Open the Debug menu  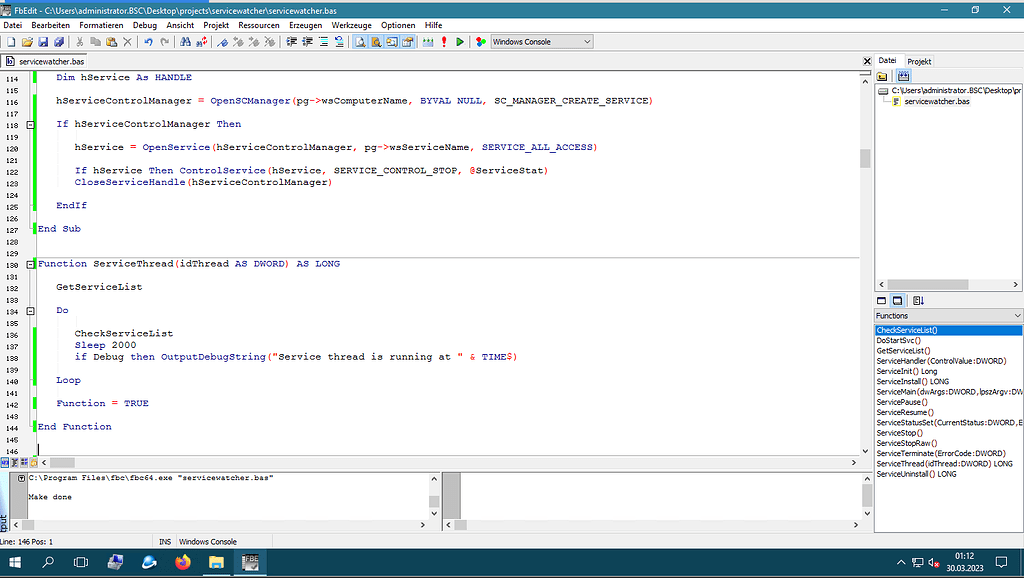(x=144, y=25)
